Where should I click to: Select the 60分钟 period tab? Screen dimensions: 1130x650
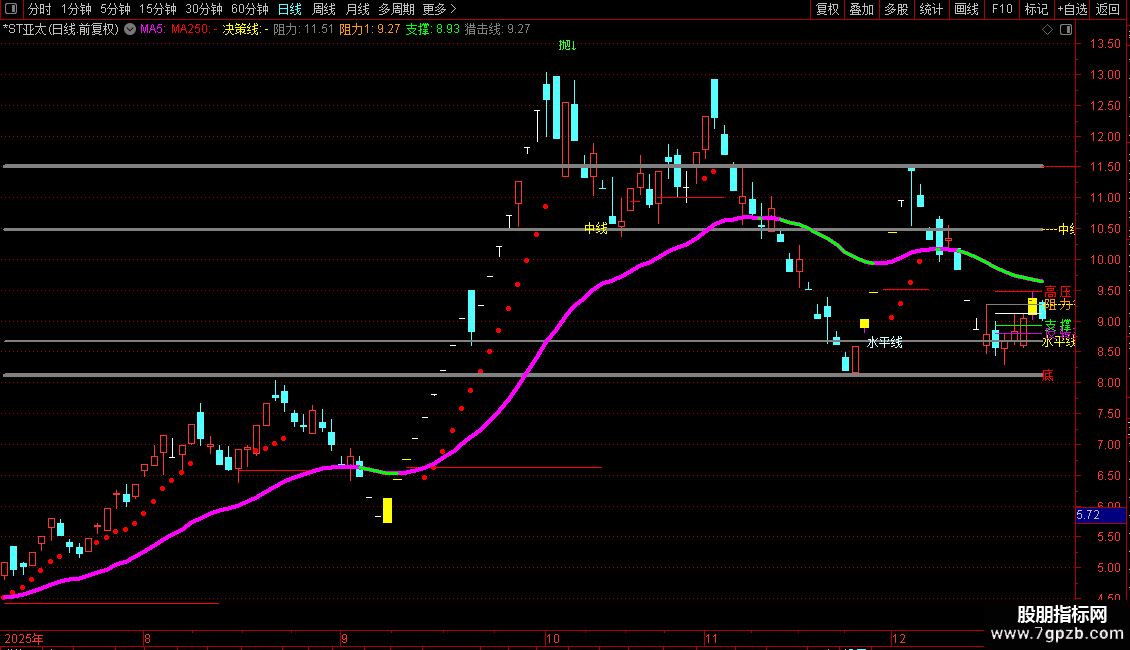click(249, 9)
